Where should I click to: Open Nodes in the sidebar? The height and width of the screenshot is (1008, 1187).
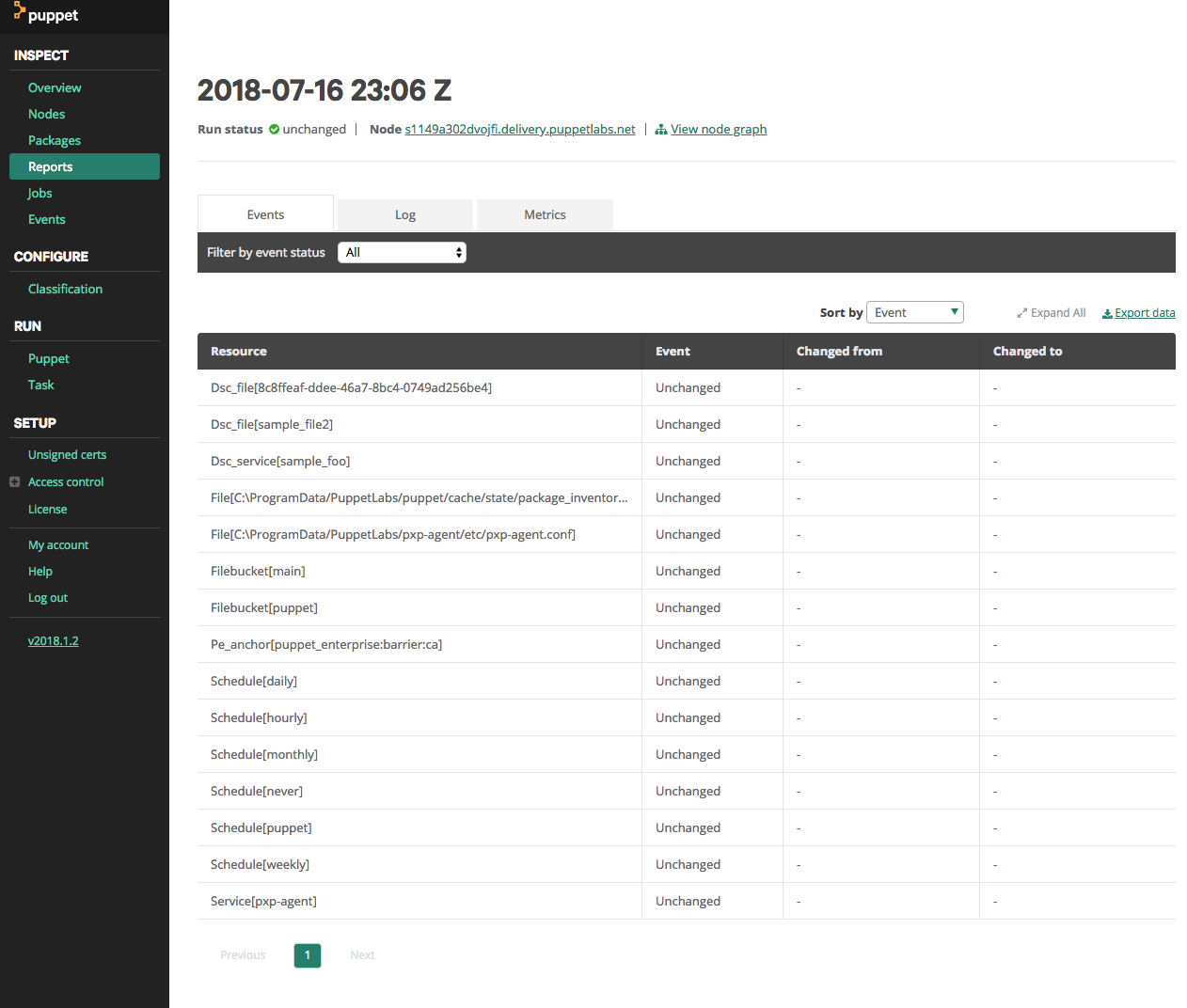pos(46,114)
